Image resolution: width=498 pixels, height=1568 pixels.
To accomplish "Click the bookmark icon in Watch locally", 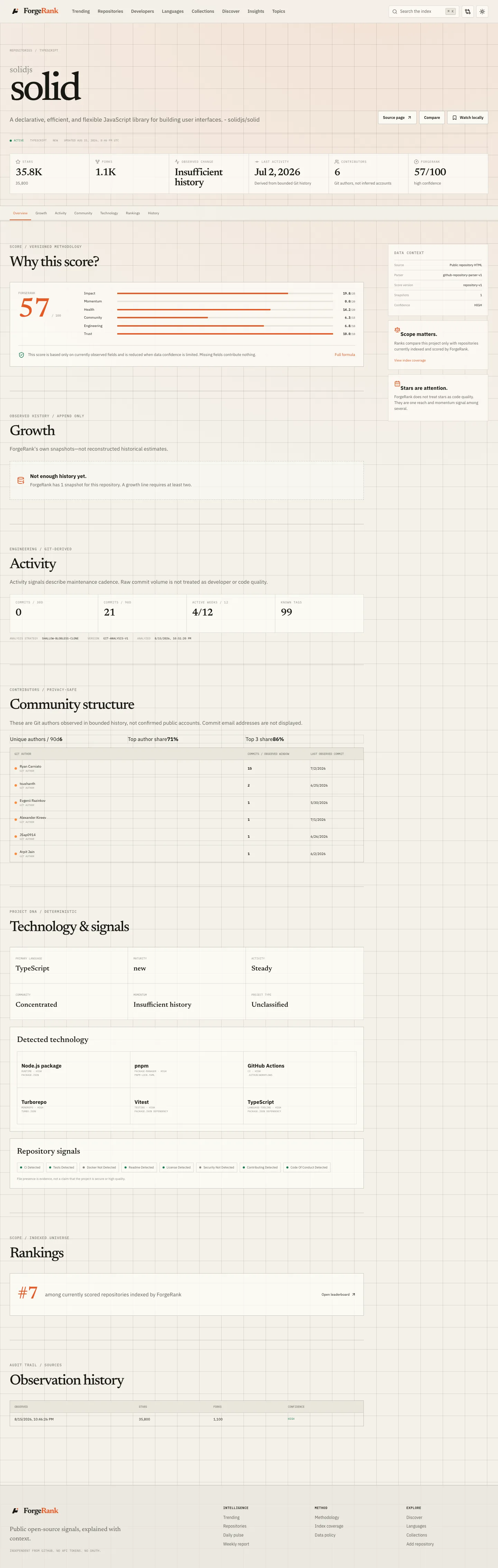I will [454, 118].
